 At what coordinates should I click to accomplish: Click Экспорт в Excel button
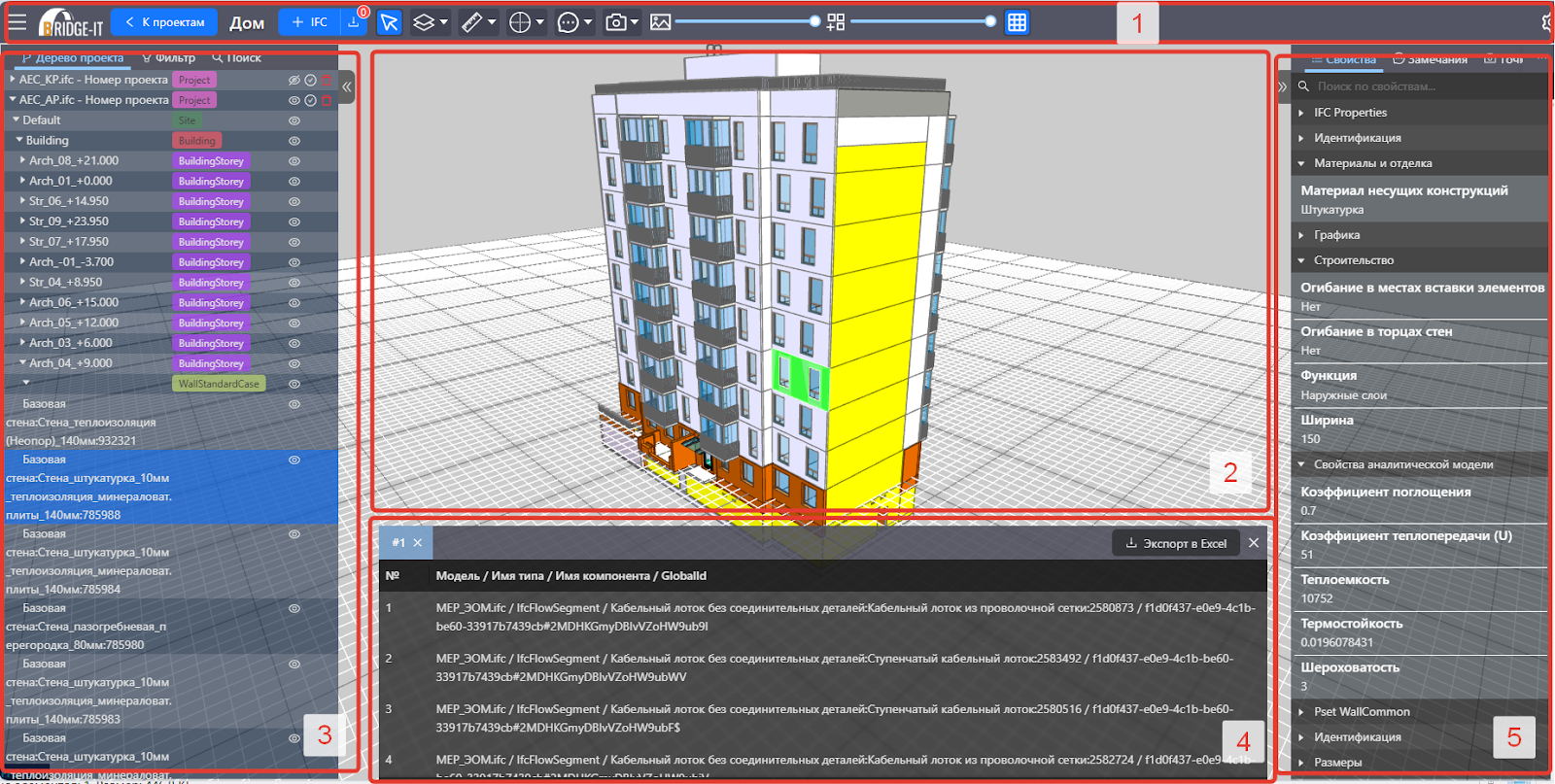[1176, 543]
